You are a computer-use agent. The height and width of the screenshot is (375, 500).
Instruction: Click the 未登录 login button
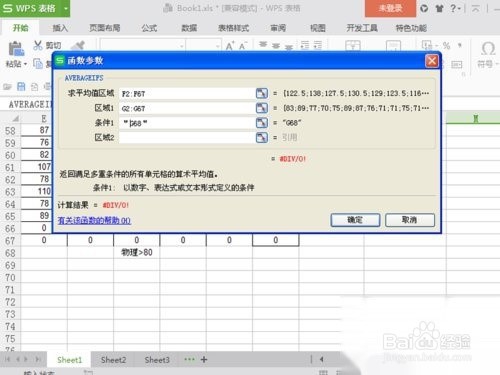tap(390, 8)
